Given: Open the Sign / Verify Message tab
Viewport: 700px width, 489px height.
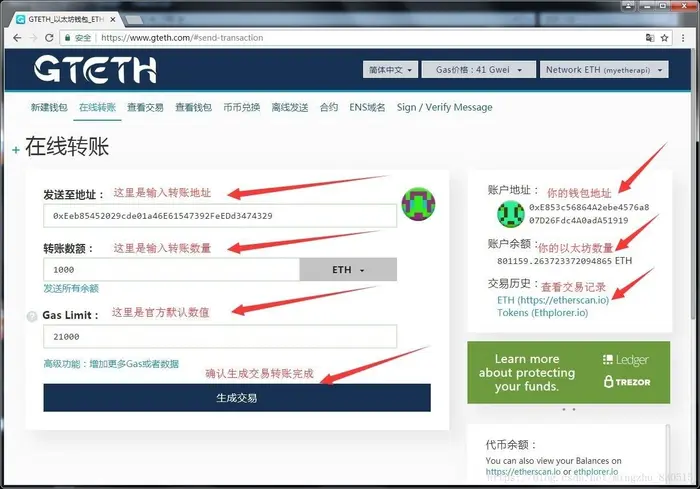Looking at the screenshot, I should click(445, 107).
